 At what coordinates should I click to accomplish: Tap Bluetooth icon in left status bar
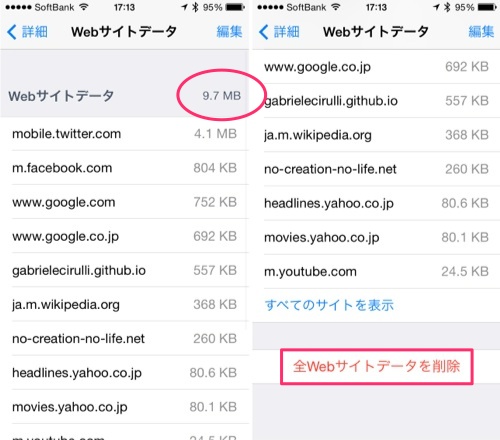point(195,7)
